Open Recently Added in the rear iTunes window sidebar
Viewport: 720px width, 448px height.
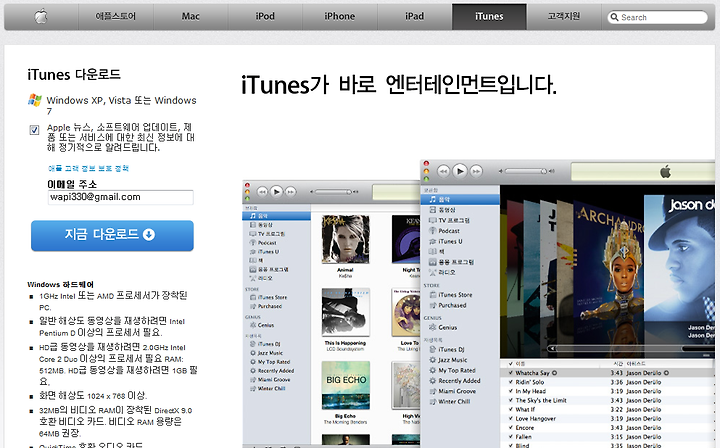pyautogui.click(x=276, y=371)
